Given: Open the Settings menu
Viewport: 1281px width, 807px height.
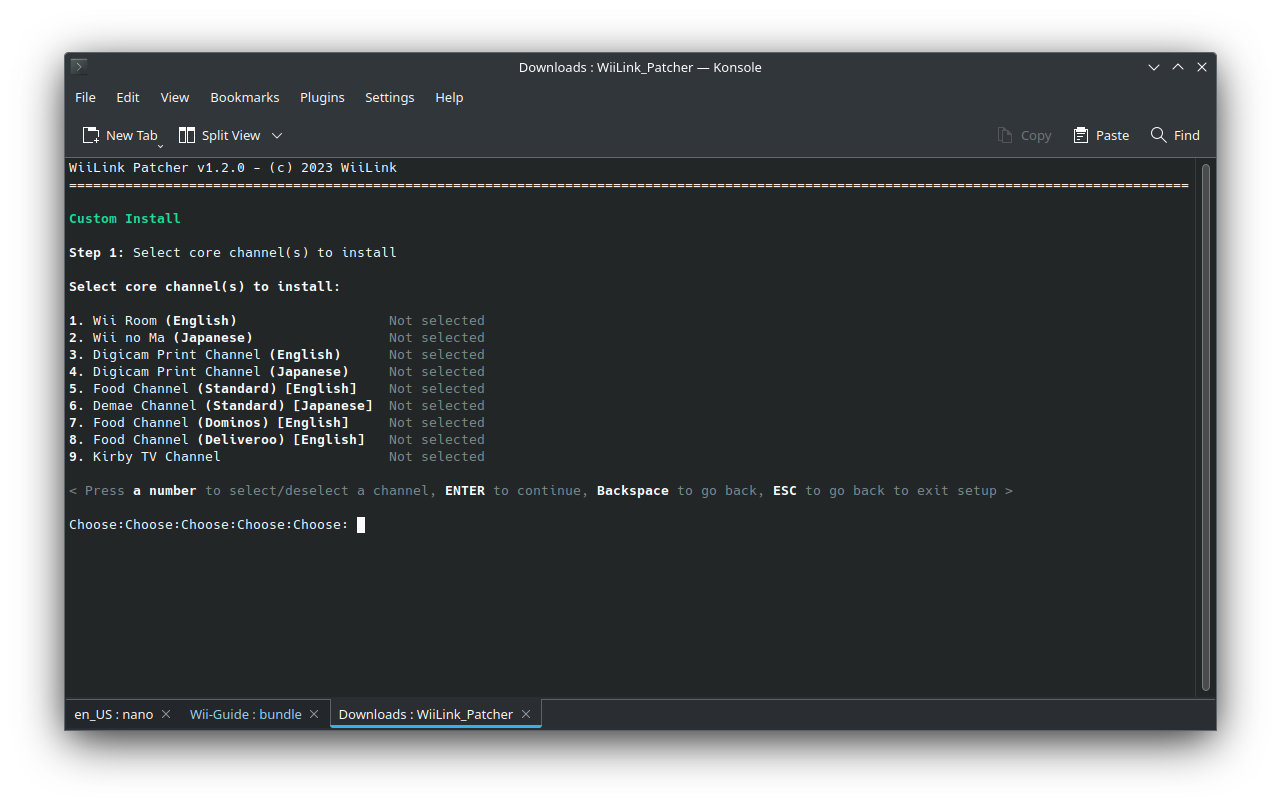Looking at the screenshot, I should 389,97.
